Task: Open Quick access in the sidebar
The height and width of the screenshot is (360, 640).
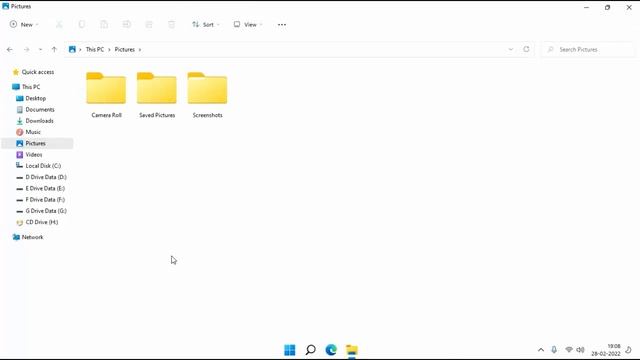Action: pyautogui.click(x=38, y=72)
